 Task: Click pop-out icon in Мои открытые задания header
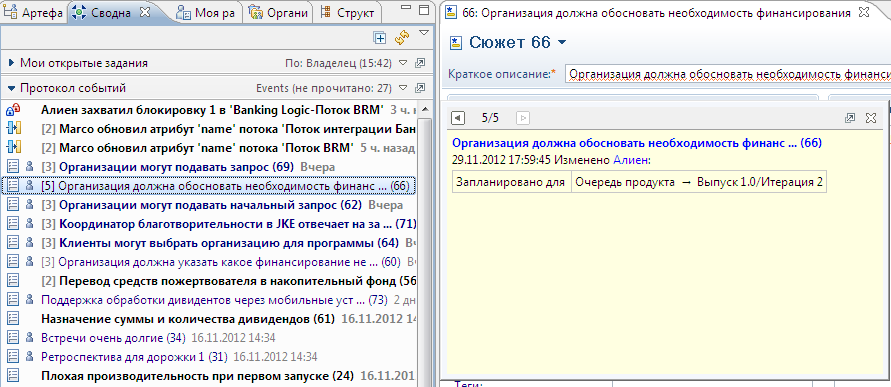point(420,63)
